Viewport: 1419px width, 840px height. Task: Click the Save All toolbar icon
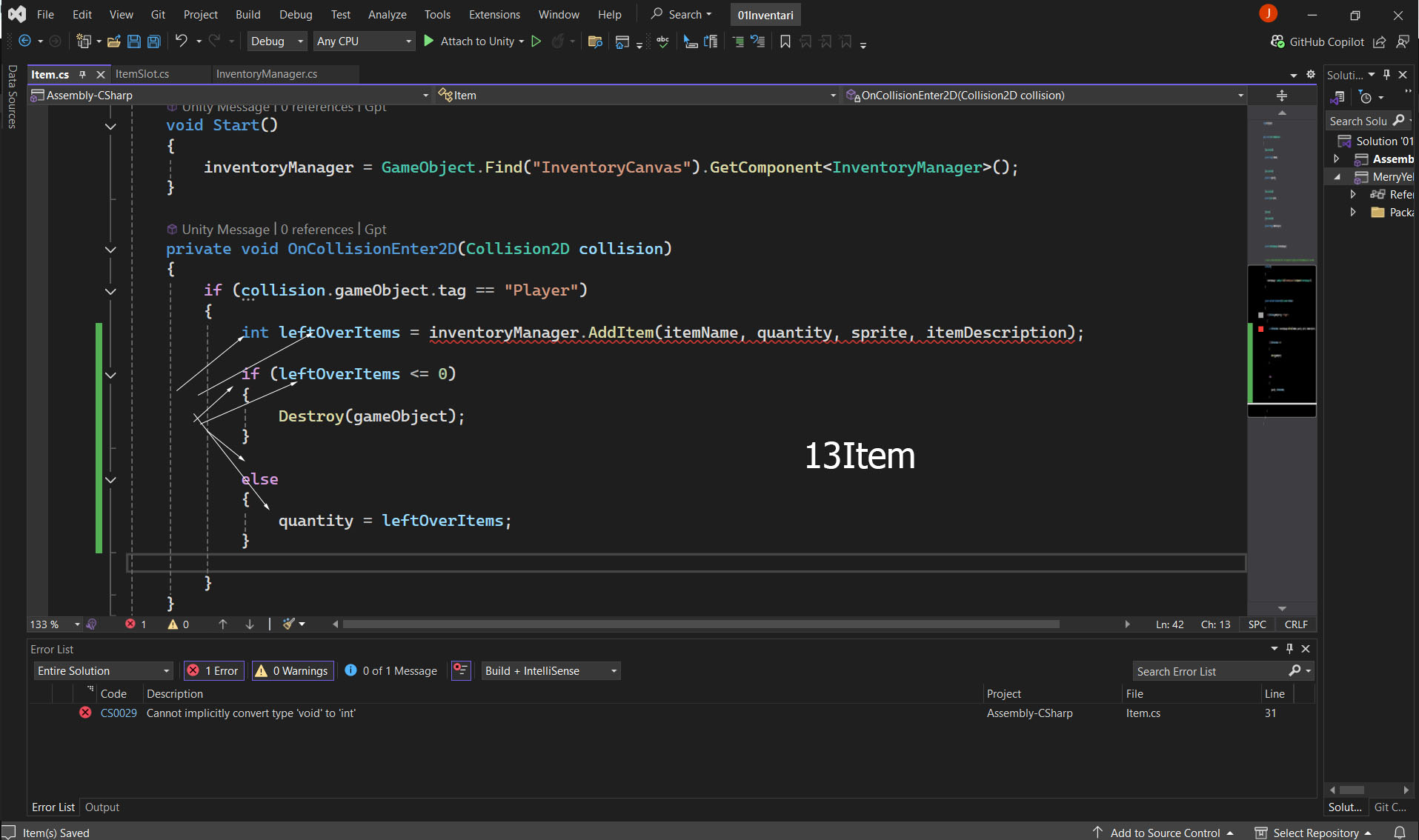pos(153,41)
